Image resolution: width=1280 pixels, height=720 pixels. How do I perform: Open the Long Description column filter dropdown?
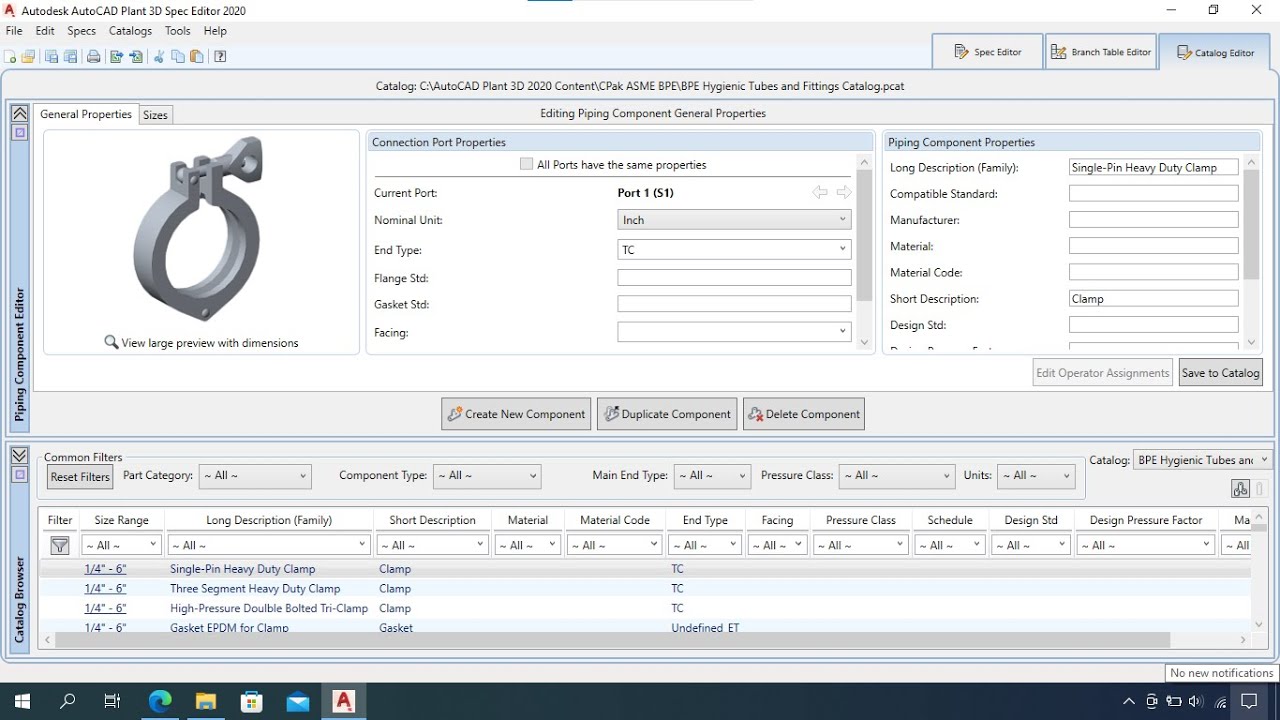point(268,545)
